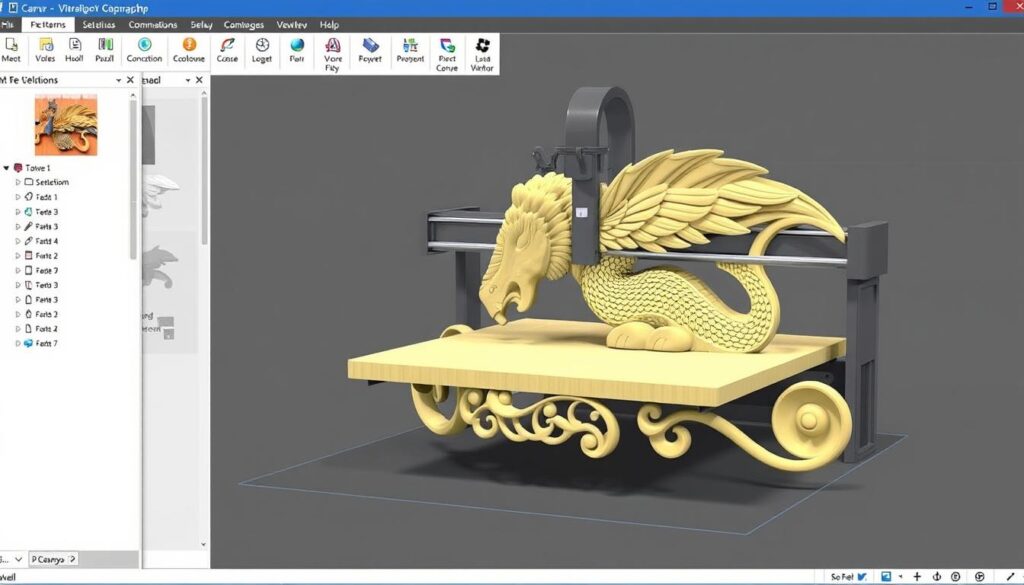Open the Help menu
Image resolution: width=1024 pixels, height=585 pixels.
pos(328,25)
